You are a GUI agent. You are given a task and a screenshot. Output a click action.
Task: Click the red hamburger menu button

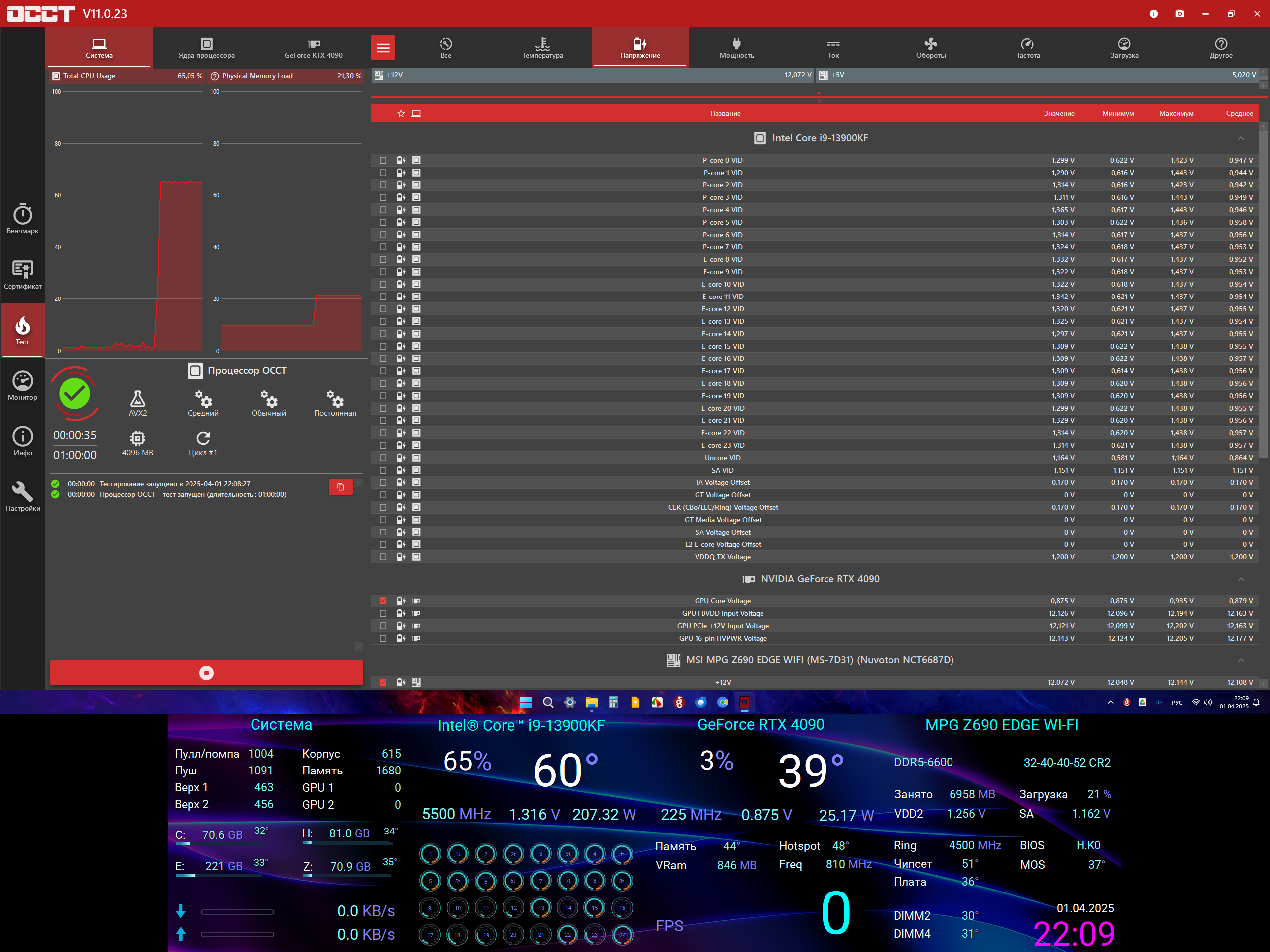[x=383, y=48]
